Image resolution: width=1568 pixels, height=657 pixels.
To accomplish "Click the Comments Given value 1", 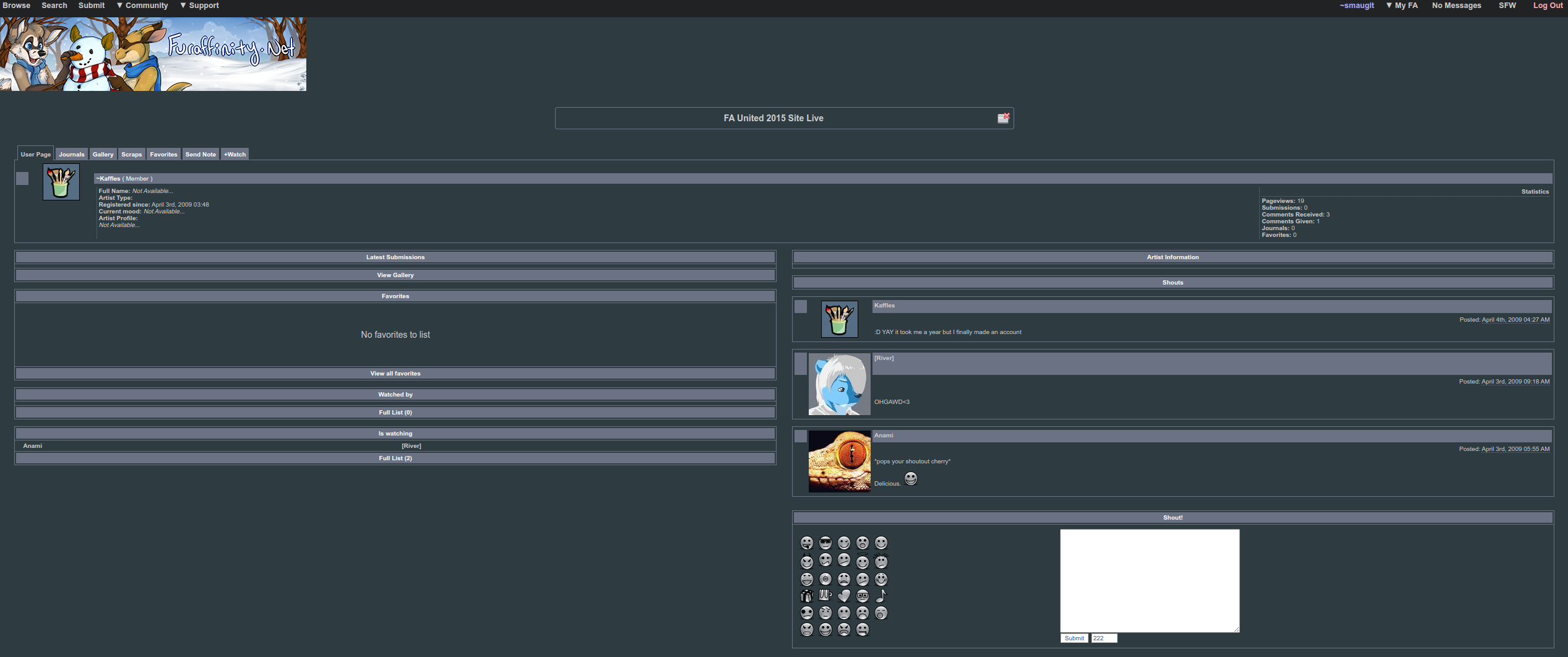I will [x=1318, y=221].
